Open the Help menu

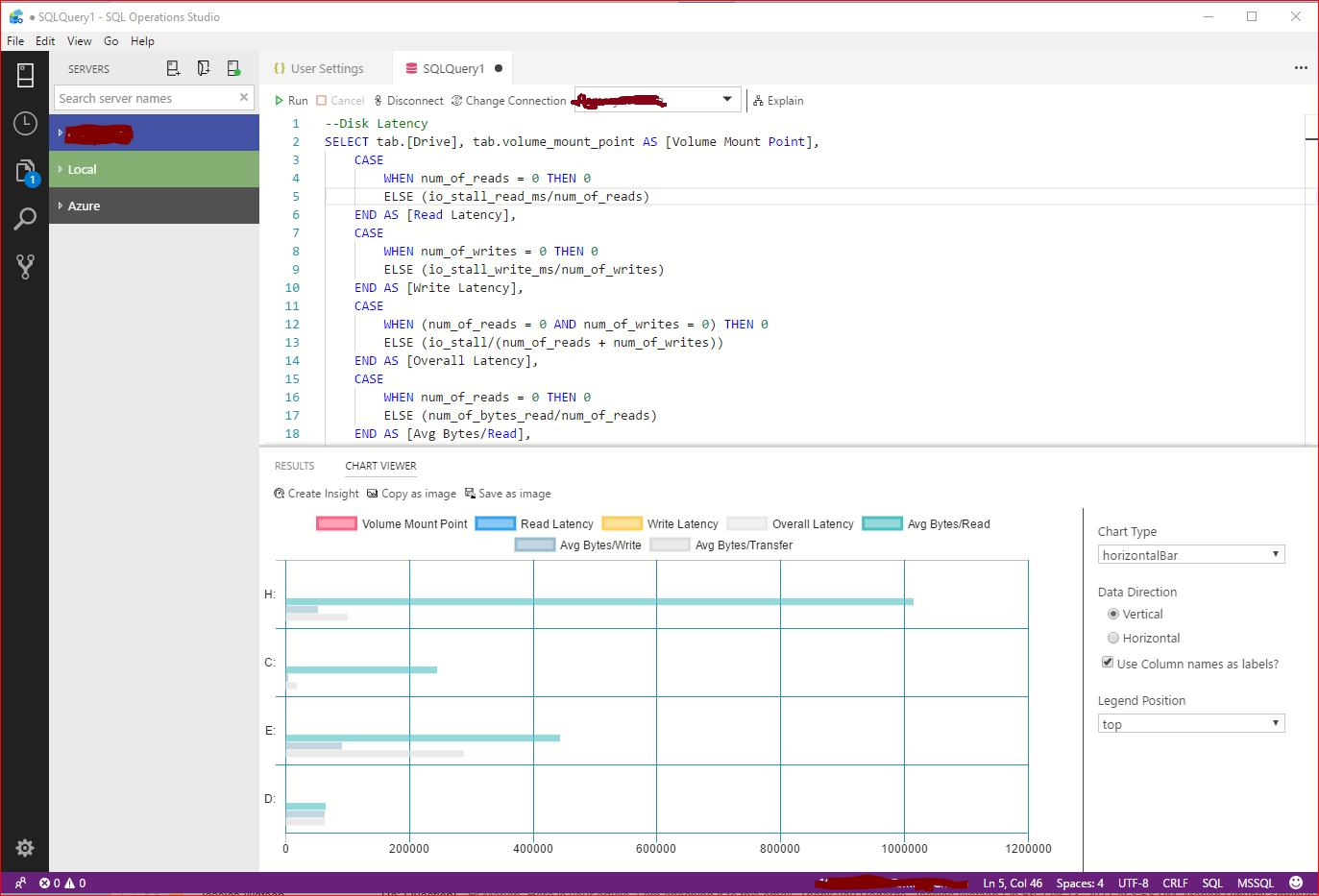[x=142, y=41]
